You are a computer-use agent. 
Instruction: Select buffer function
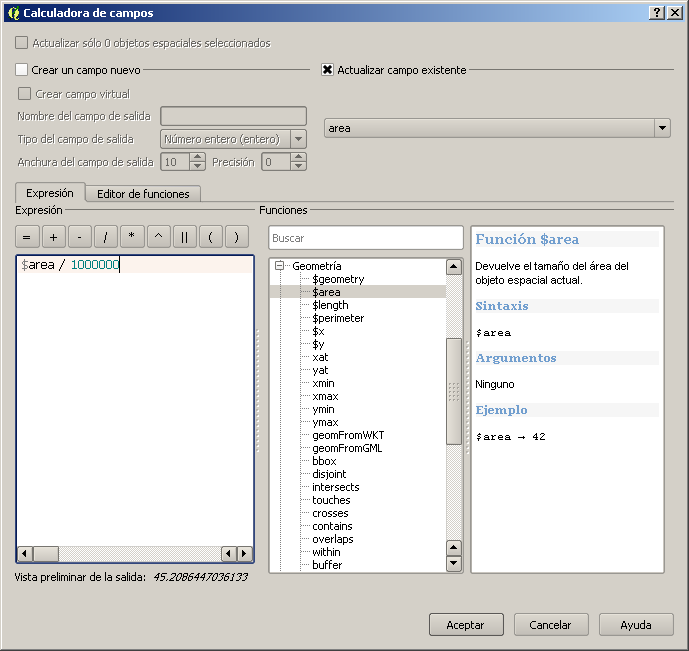pos(327,565)
